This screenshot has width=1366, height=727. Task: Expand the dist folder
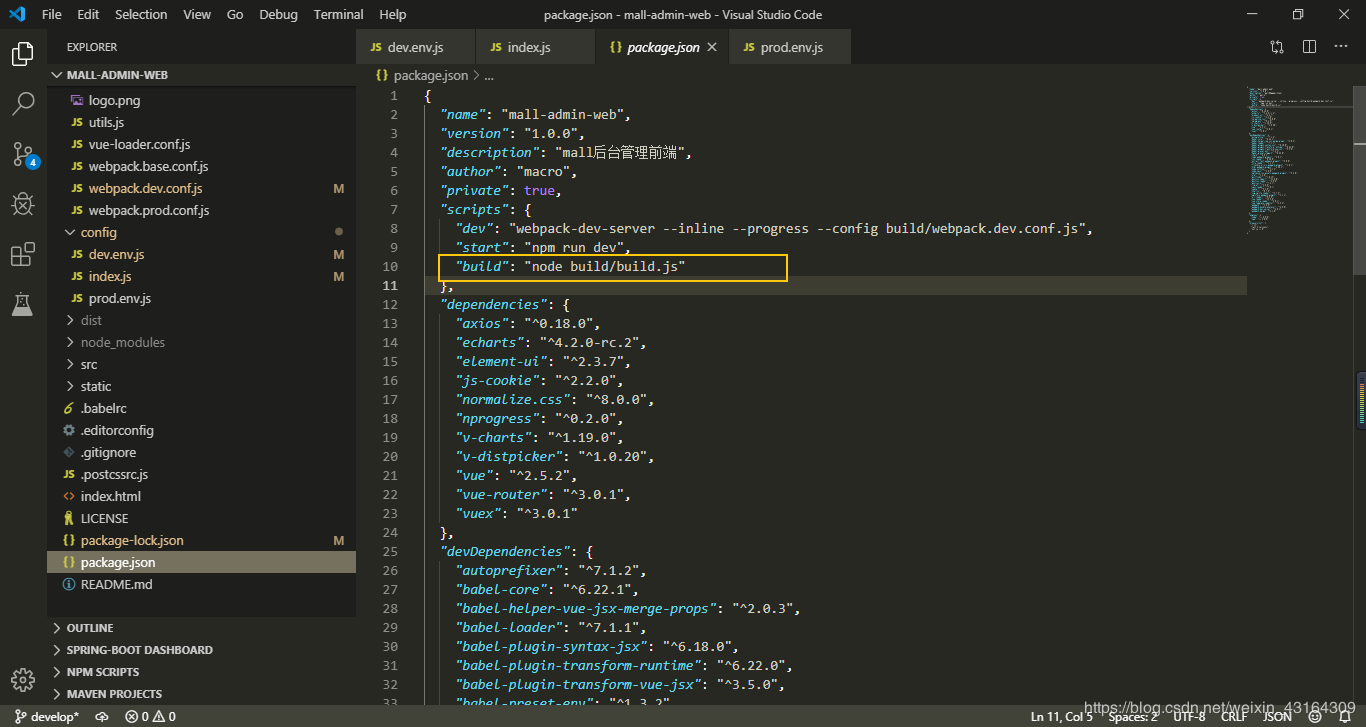(x=201, y=320)
